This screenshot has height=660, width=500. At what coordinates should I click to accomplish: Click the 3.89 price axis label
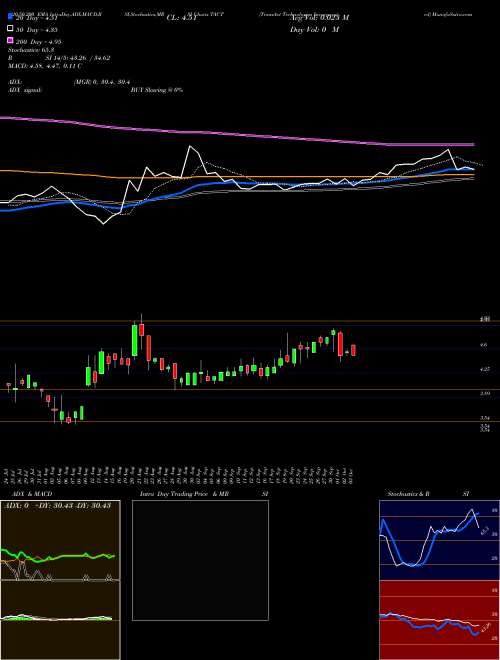pos(484,394)
